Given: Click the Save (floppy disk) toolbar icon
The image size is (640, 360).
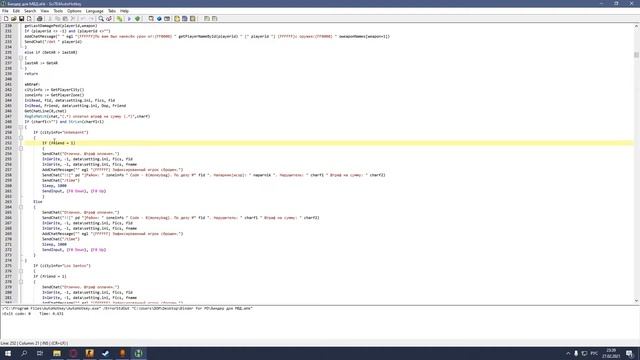Looking at the screenshot, I should point(21,18).
